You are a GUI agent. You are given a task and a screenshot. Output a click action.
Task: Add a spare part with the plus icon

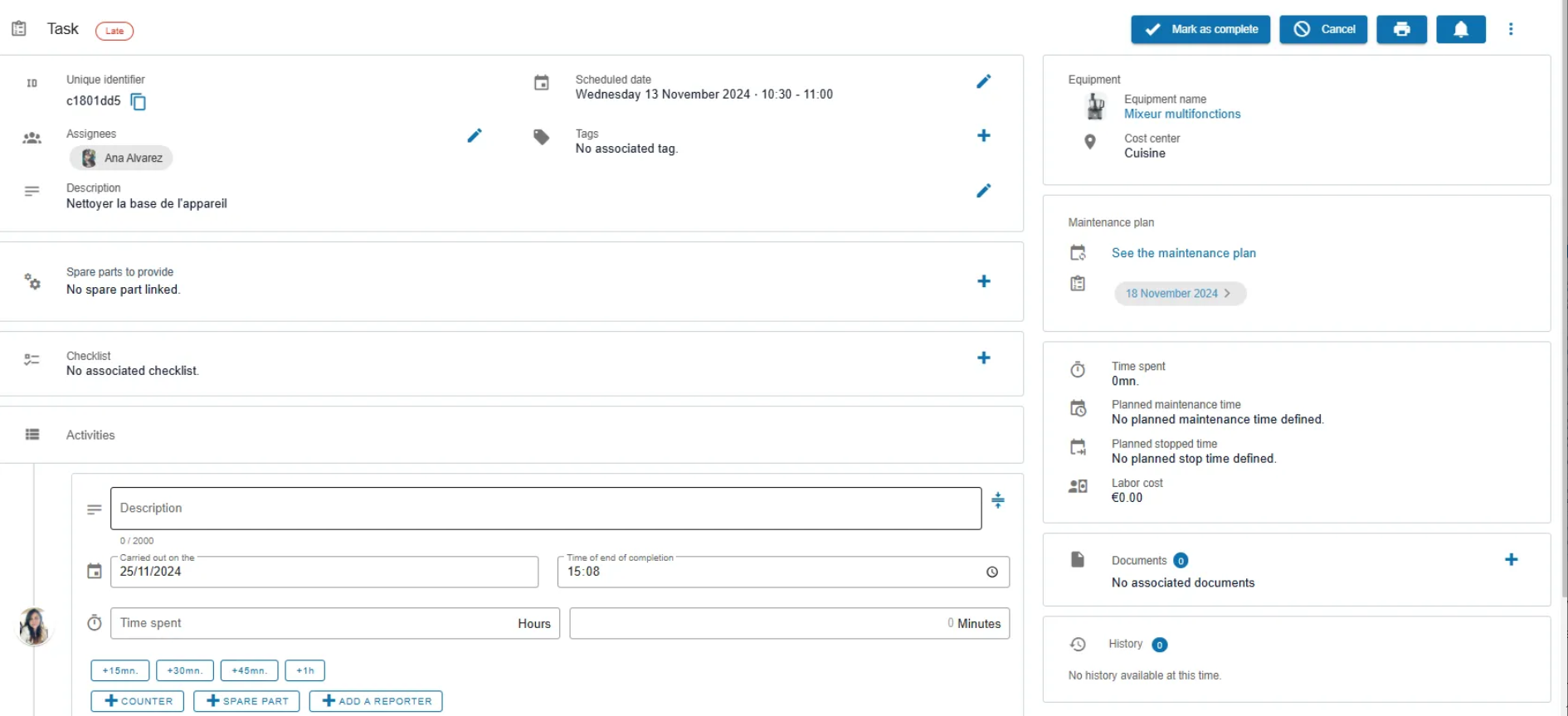point(984,281)
